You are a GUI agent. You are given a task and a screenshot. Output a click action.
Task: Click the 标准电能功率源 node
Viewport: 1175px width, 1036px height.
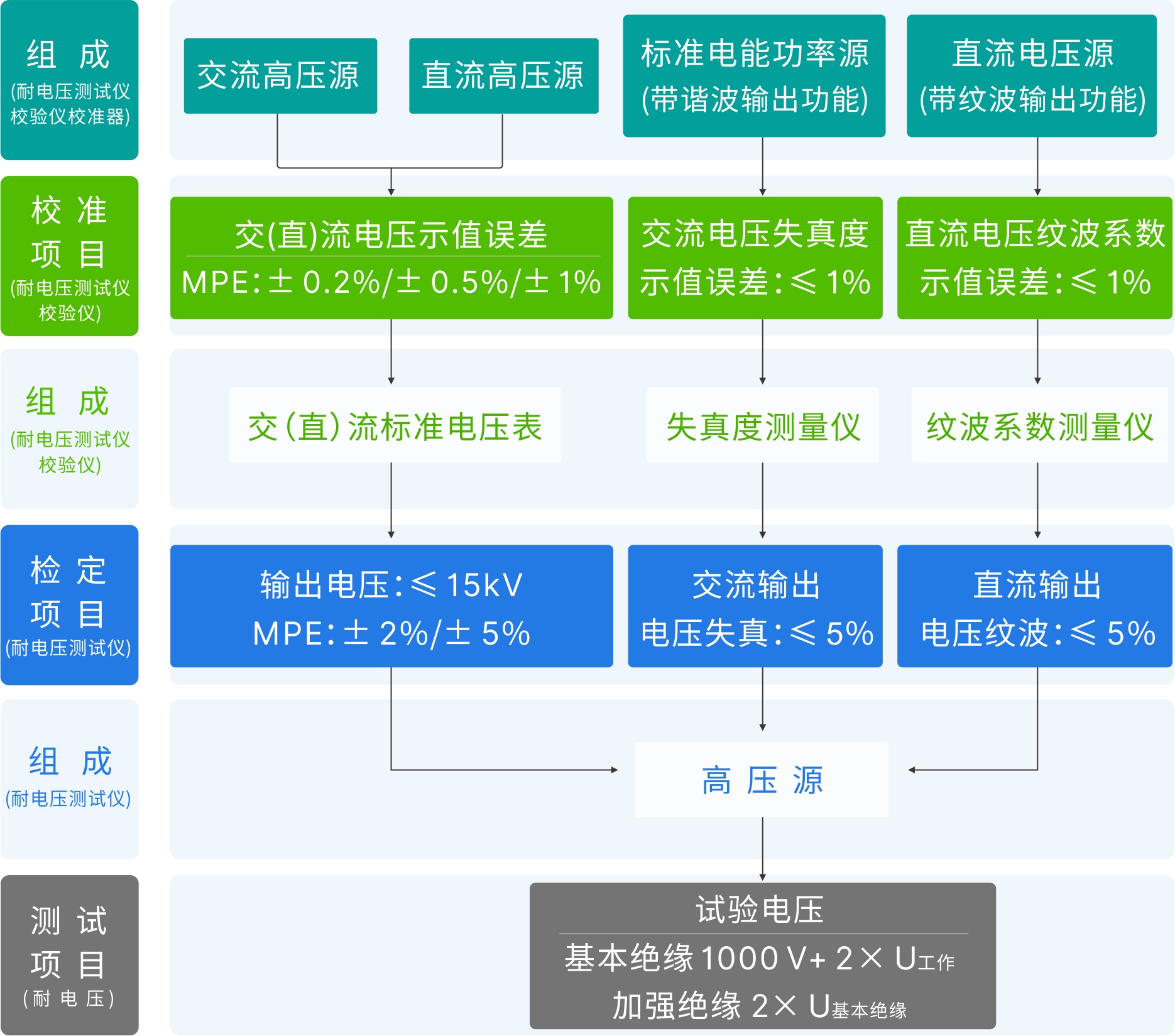tap(754, 75)
